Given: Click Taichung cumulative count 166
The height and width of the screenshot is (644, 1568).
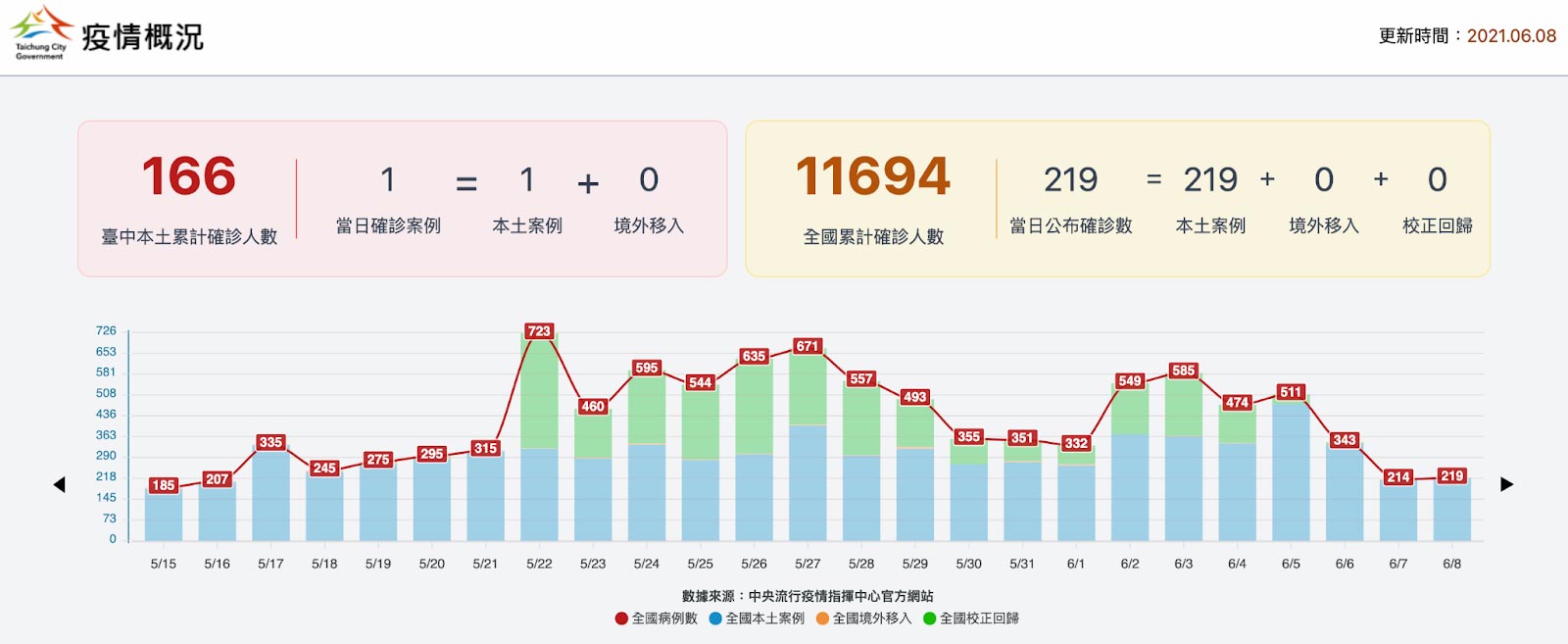Looking at the screenshot, I should (189, 176).
